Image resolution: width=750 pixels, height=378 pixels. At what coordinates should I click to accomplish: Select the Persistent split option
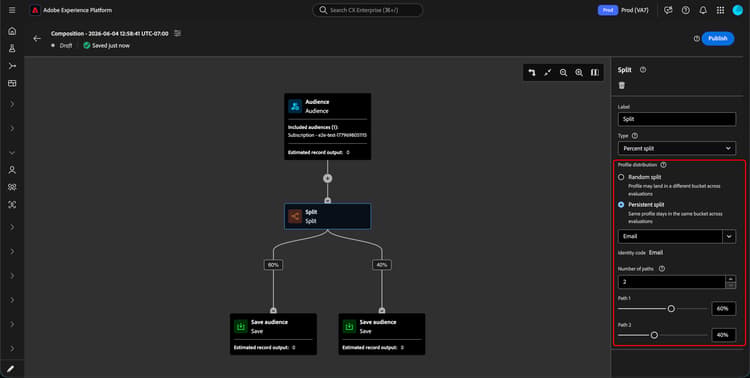click(x=621, y=204)
